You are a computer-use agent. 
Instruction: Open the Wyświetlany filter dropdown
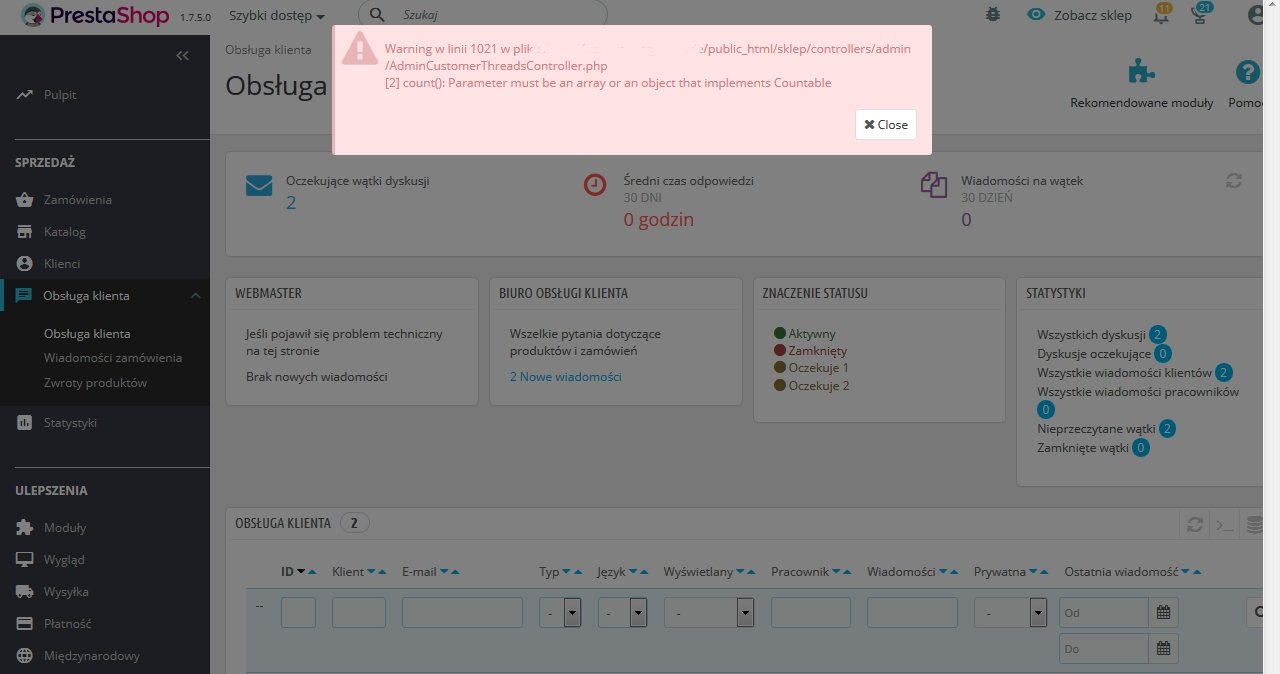pos(709,612)
